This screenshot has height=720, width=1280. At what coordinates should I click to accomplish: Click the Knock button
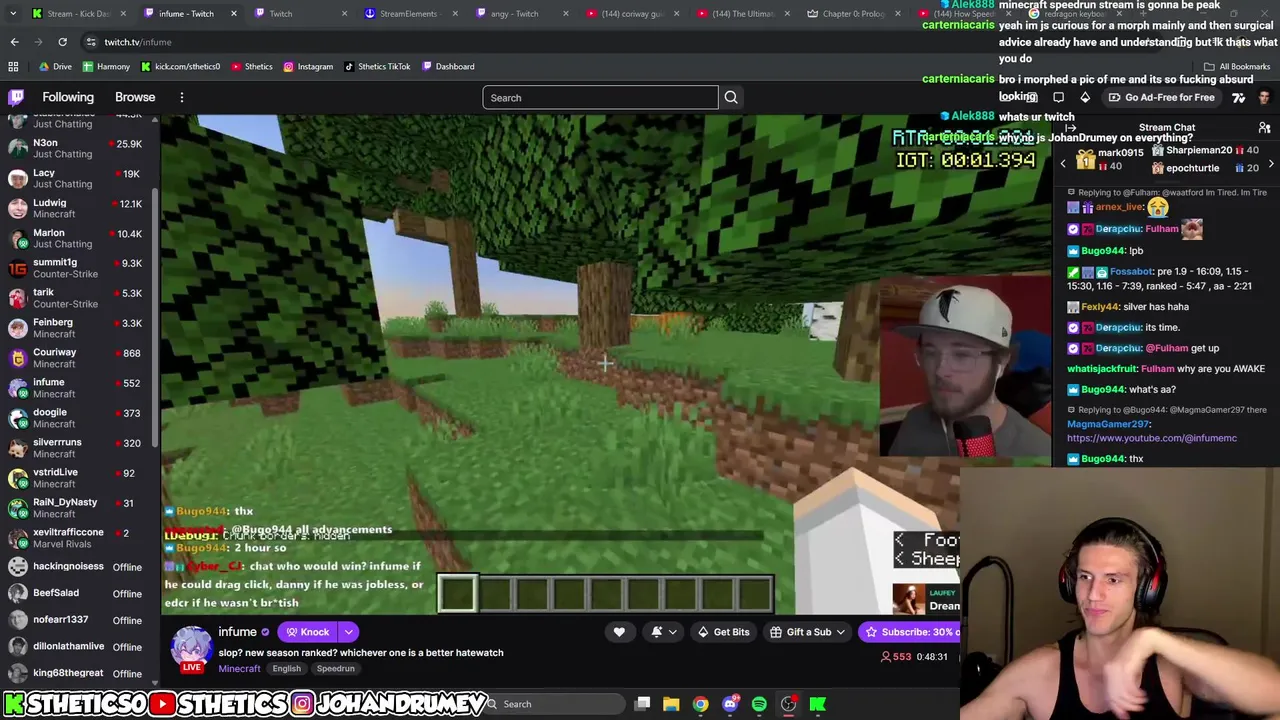click(x=308, y=632)
